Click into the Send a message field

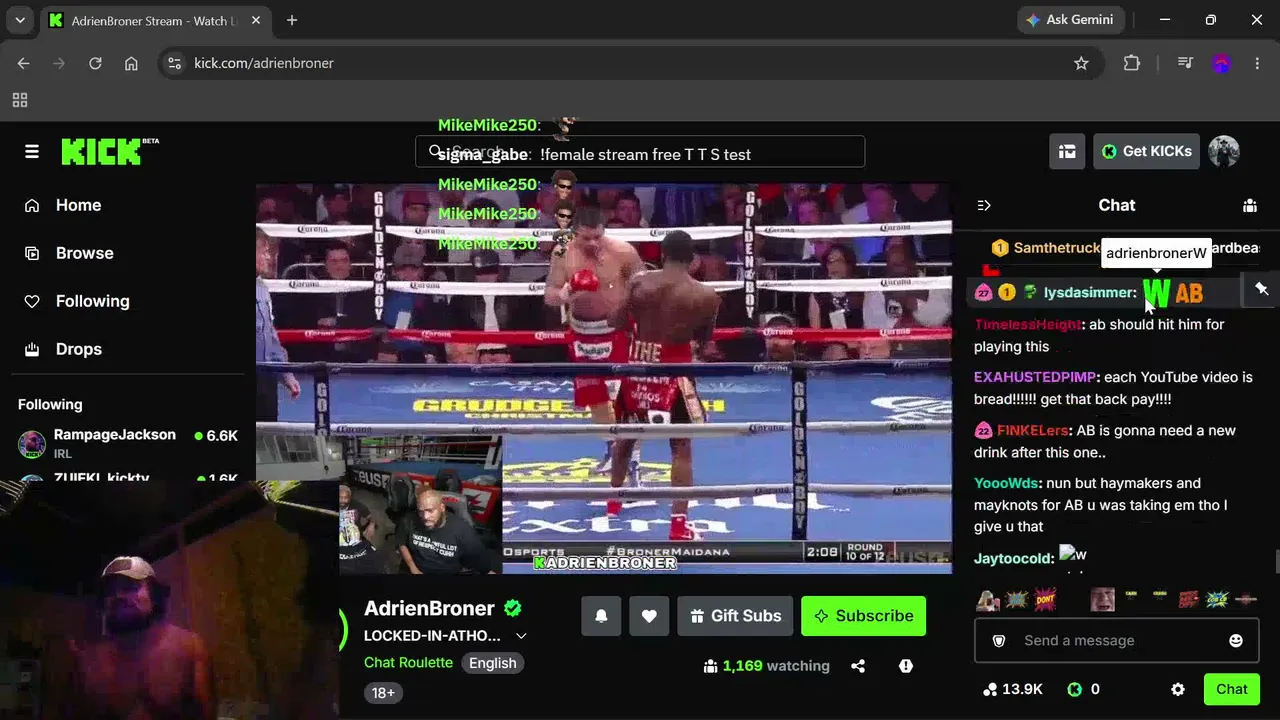pyautogui.click(x=1116, y=640)
